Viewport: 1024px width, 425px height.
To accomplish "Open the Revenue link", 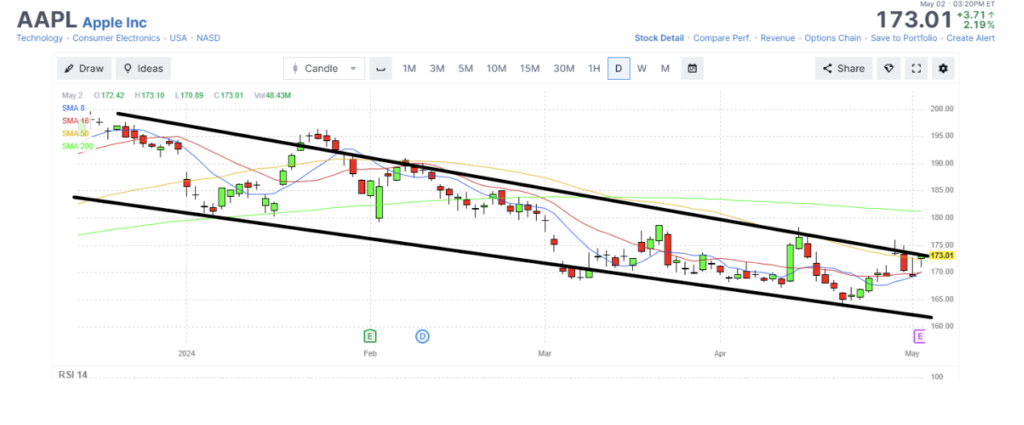I will point(778,38).
